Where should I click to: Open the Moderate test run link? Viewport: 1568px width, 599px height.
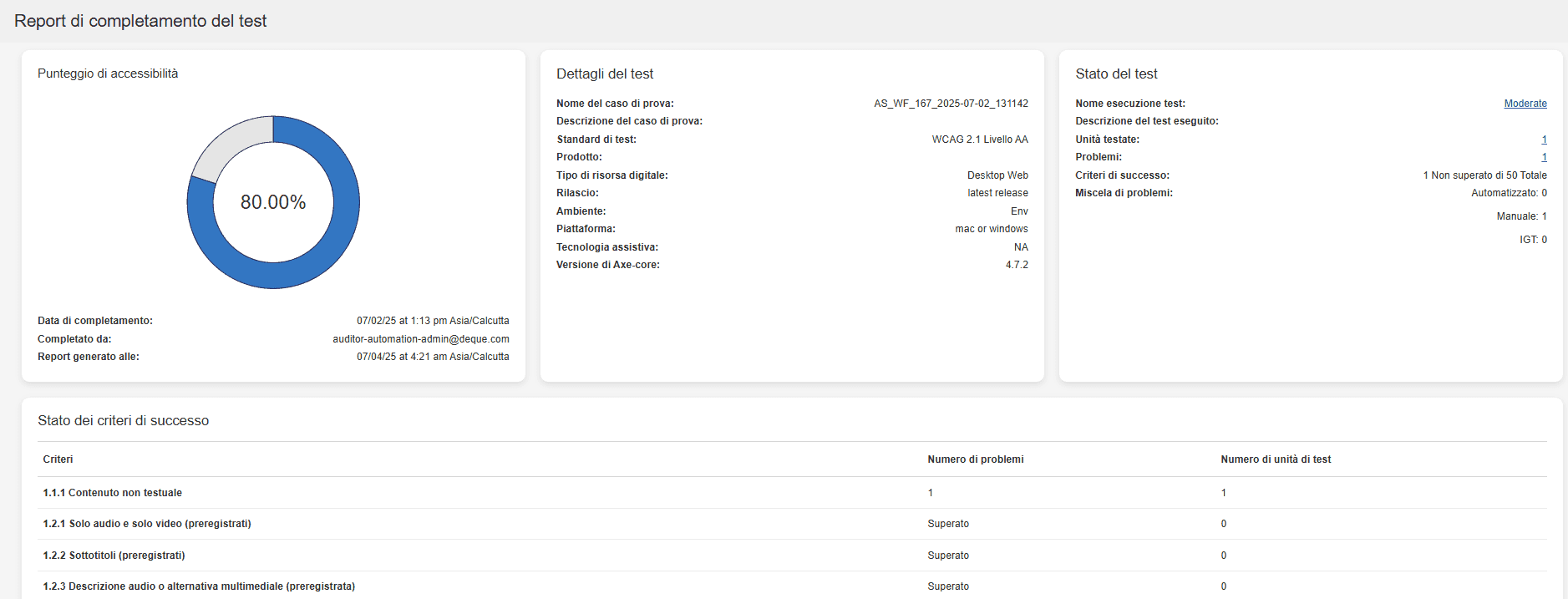(x=1525, y=104)
